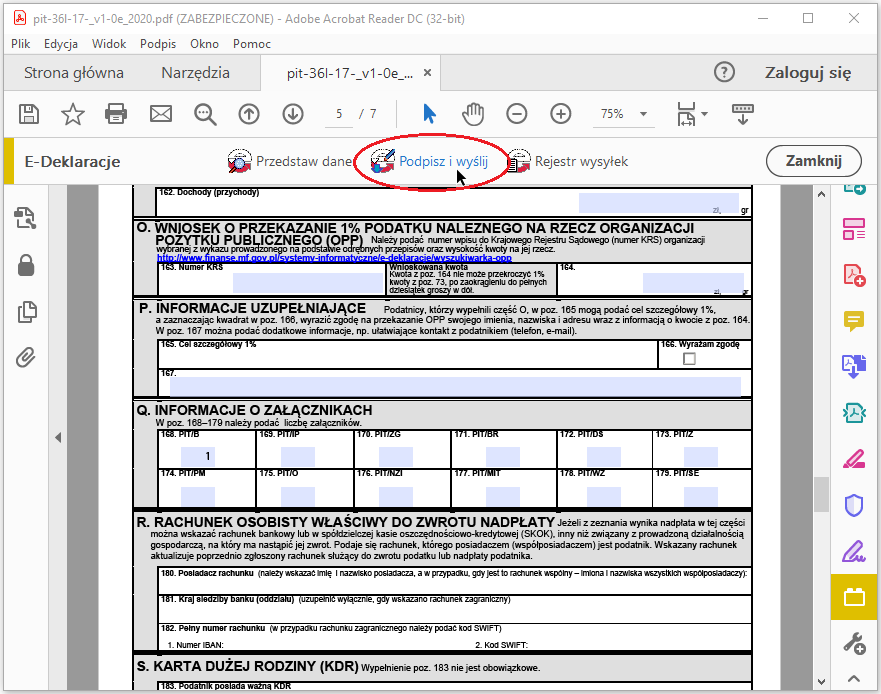Open the scrolling mode toolbar icon
The width and height of the screenshot is (881, 694).
pos(742,114)
